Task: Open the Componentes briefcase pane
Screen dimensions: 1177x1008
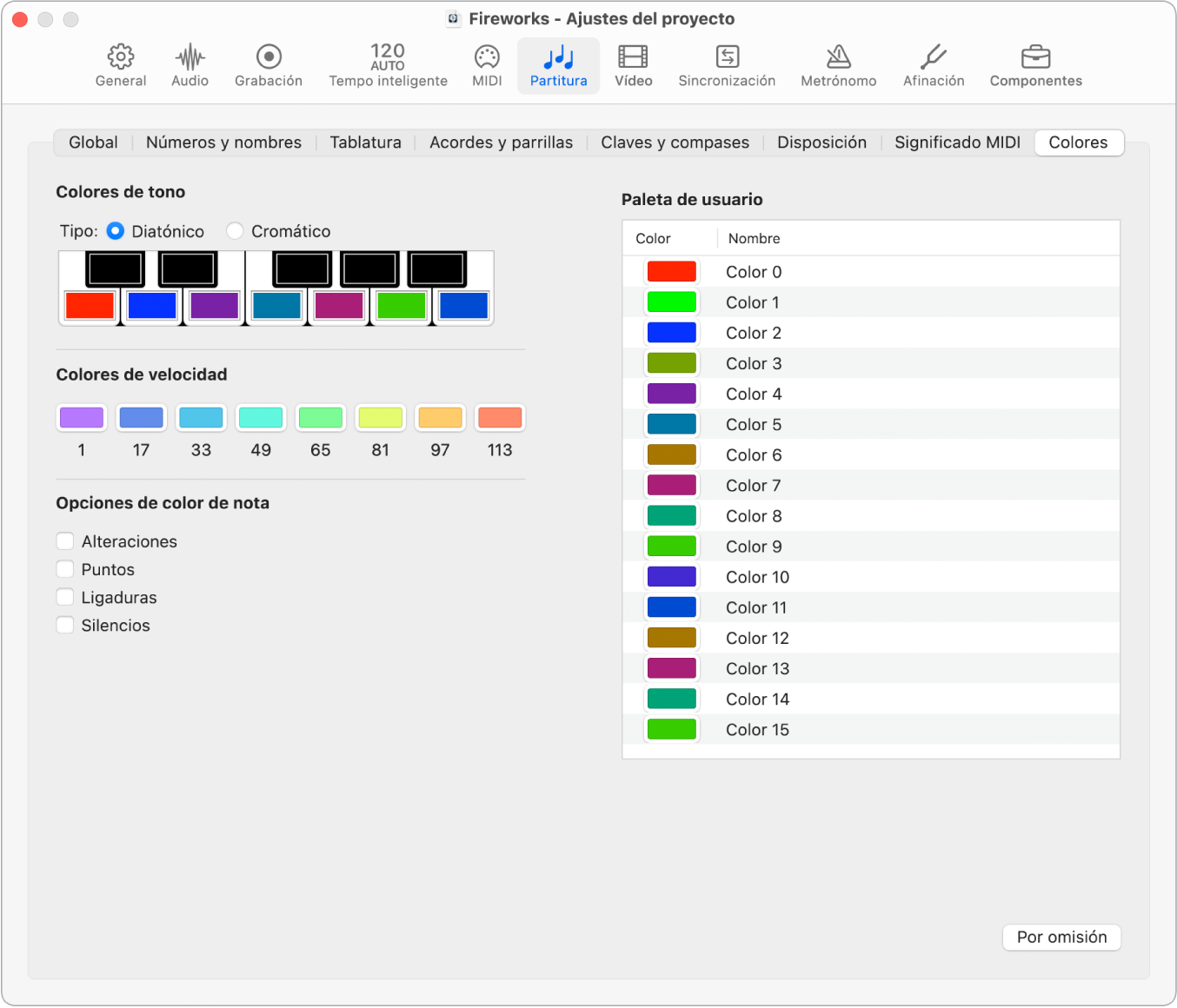Action: [x=1035, y=66]
